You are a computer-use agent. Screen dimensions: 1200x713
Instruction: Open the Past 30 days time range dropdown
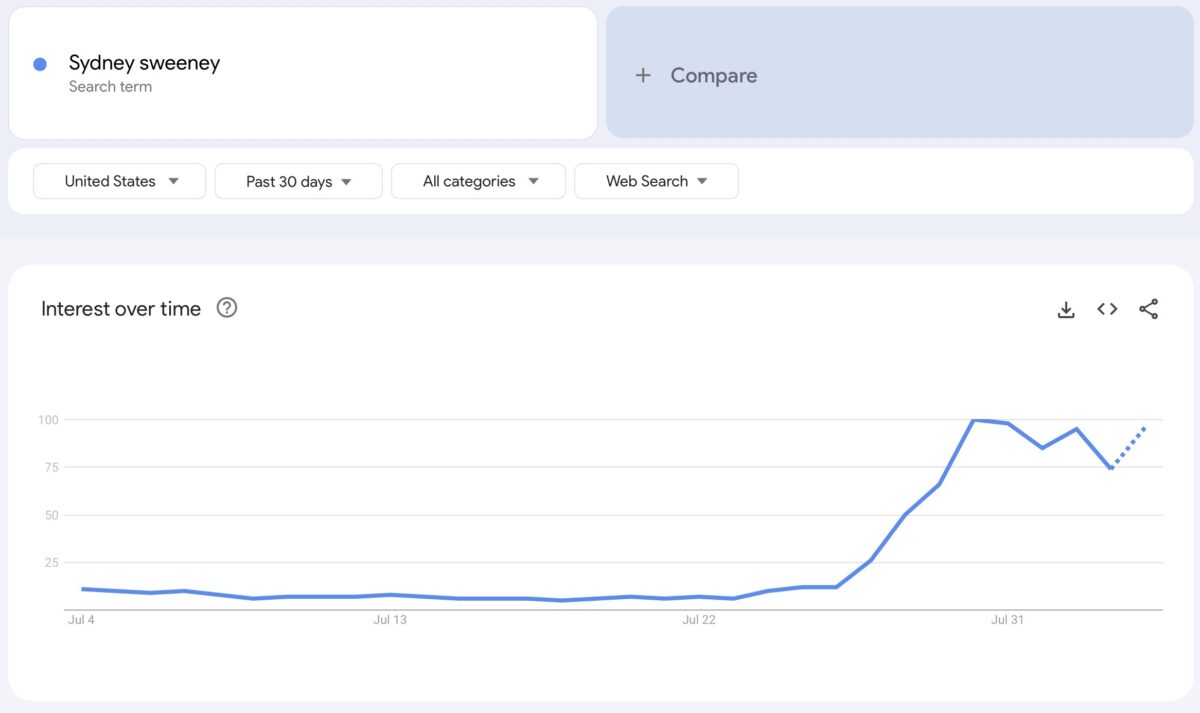[x=298, y=181]
